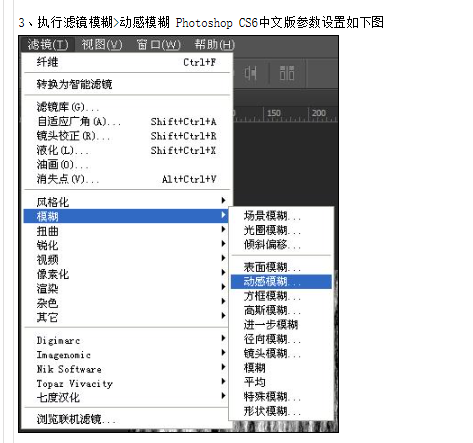Expand the Topaz Vivacity submenu
The image size is (473, 443).
tap(127, 383)
